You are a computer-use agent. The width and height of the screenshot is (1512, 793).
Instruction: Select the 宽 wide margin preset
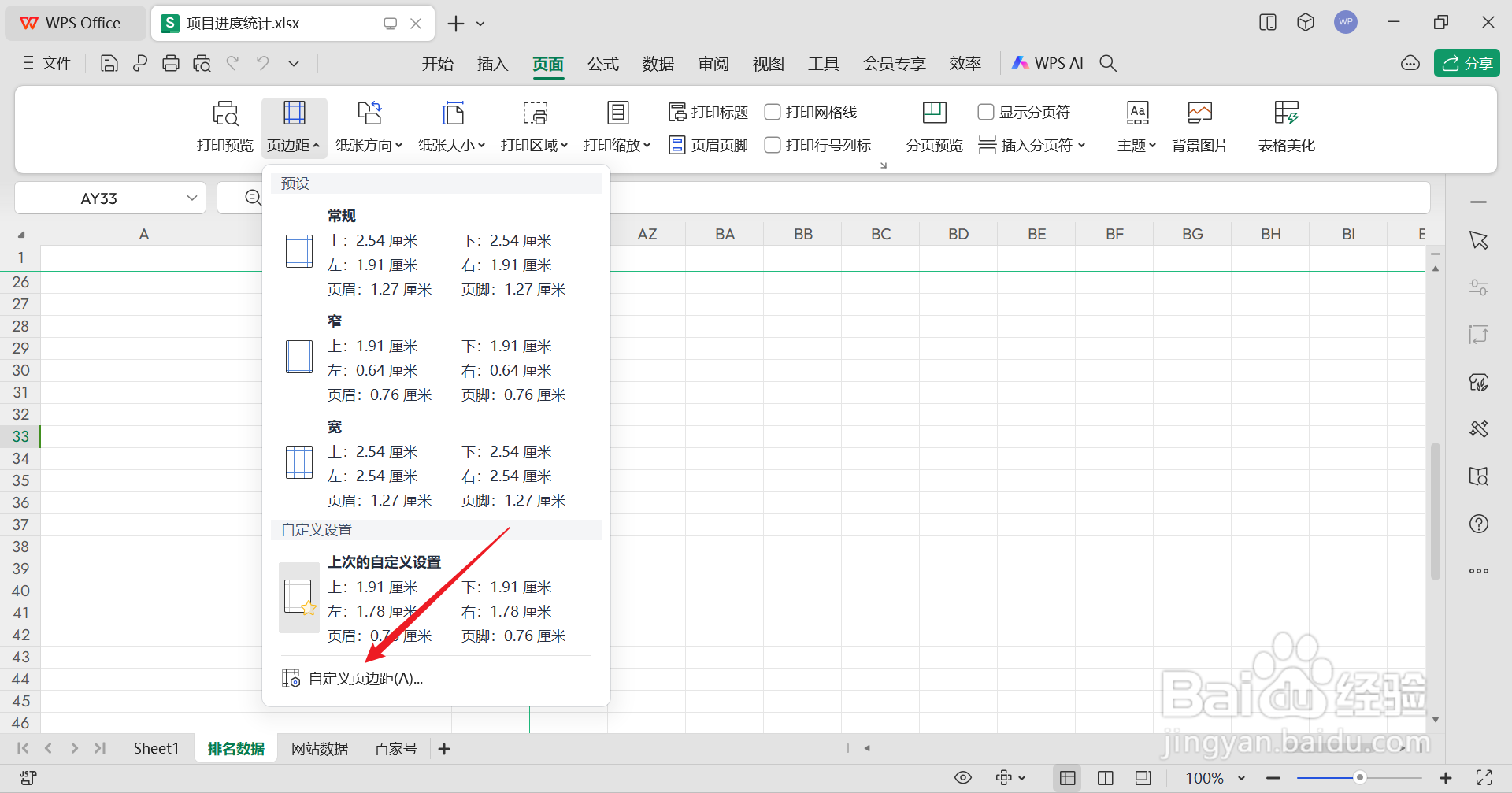(x=436, y=463)
